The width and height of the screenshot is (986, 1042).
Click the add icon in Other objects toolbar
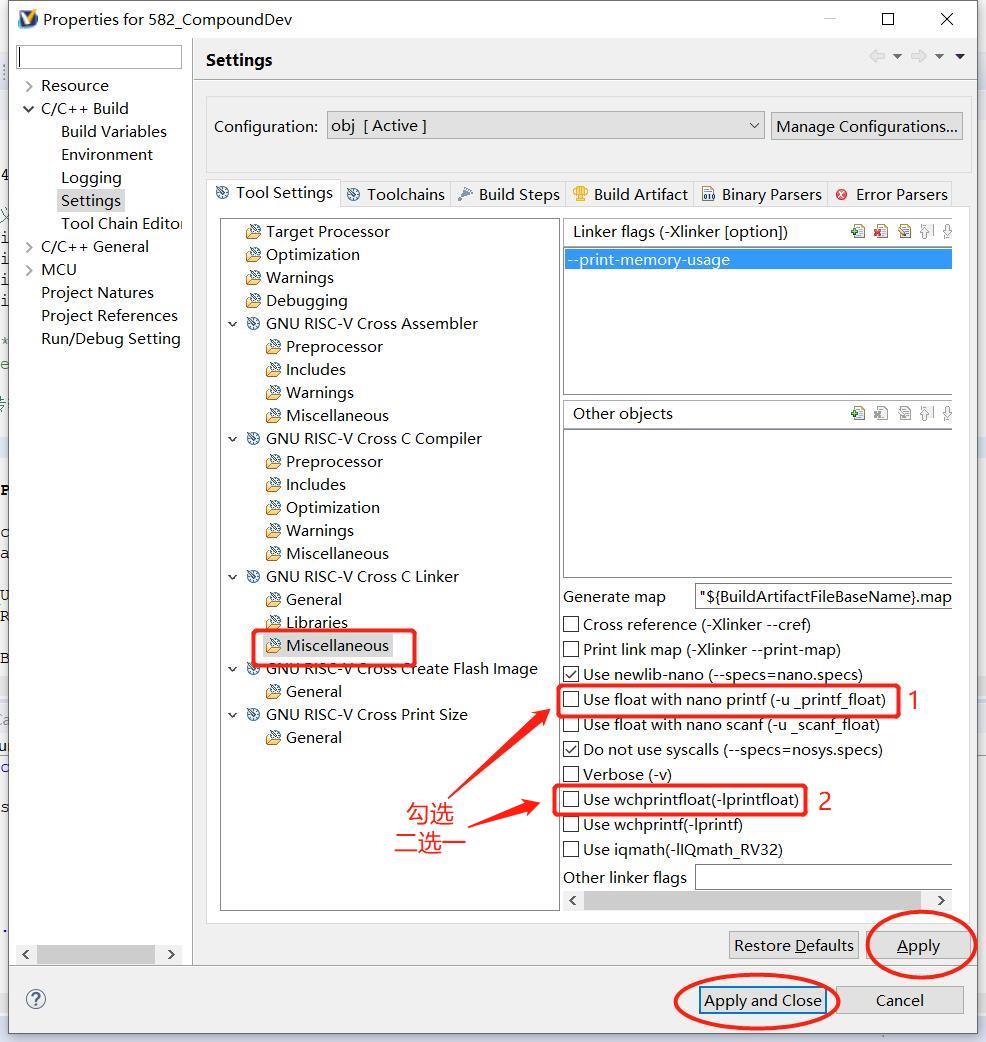tap(858, 414)
